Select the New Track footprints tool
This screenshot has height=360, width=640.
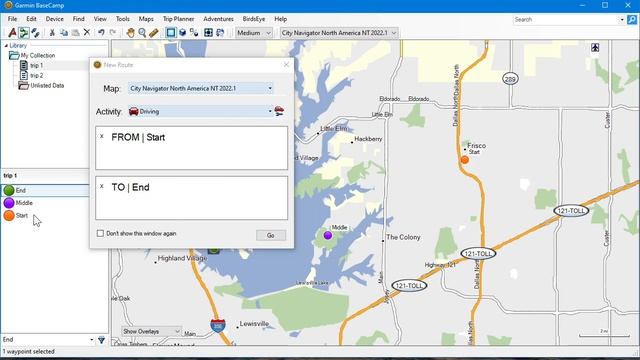coord(36,33)
